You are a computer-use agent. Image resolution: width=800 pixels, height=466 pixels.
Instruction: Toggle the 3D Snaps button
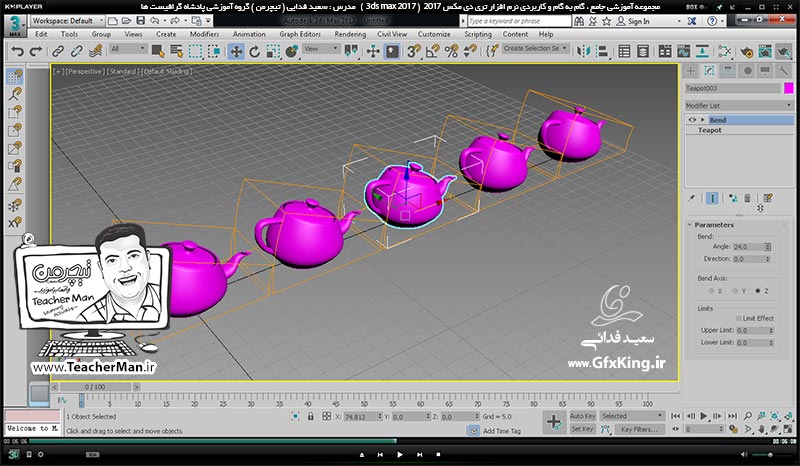(414, 51)
